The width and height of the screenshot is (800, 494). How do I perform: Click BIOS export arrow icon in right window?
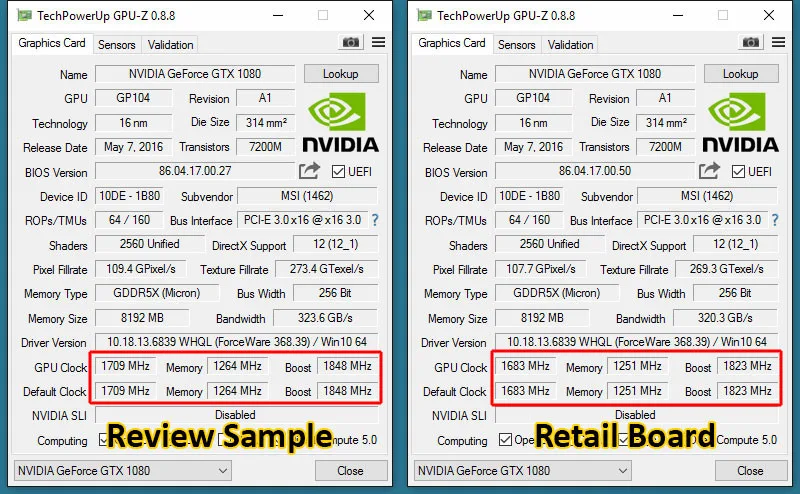pos(709,170)
